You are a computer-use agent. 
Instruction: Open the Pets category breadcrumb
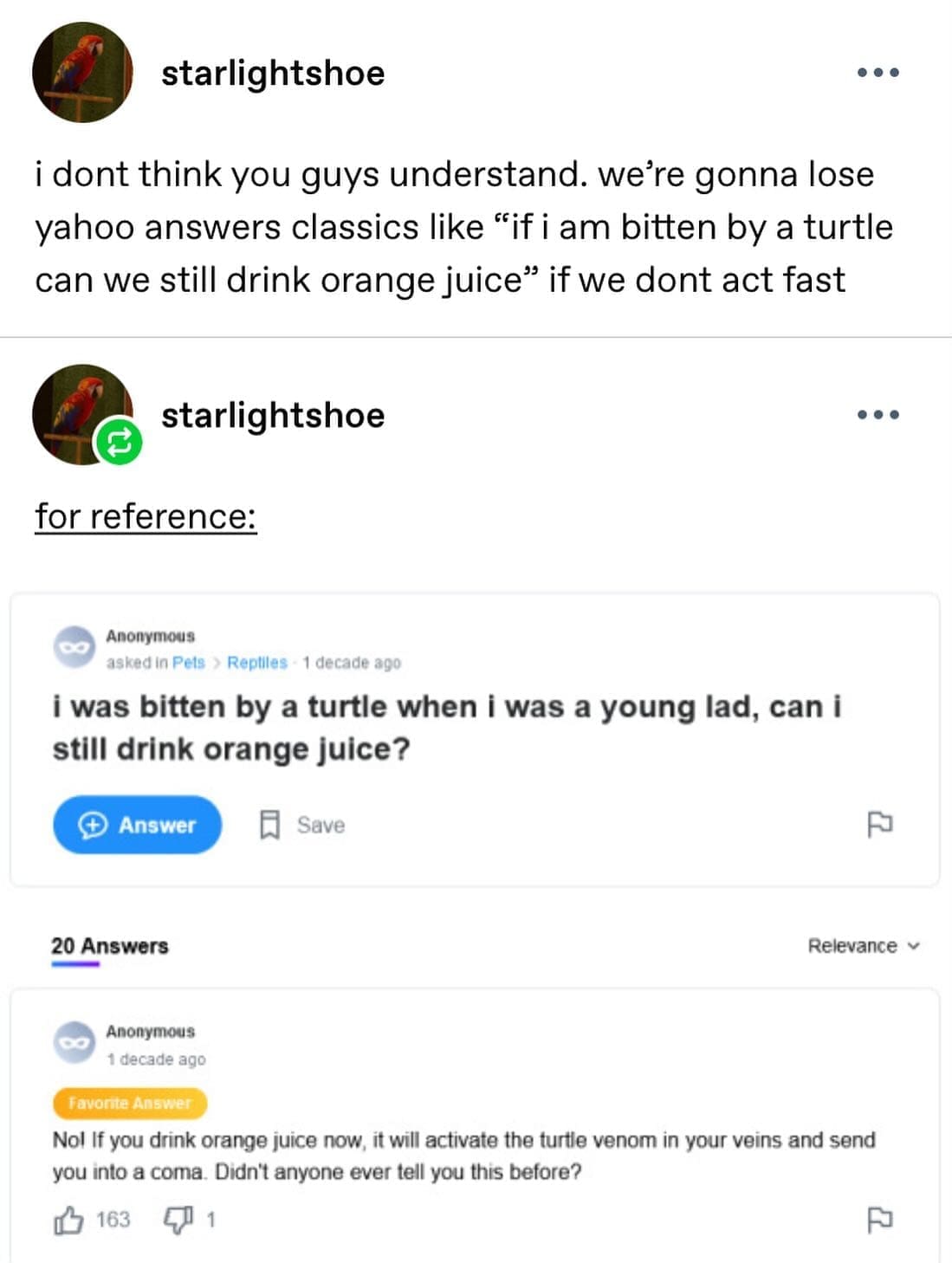pyautogui.click(x=188, y=663)
